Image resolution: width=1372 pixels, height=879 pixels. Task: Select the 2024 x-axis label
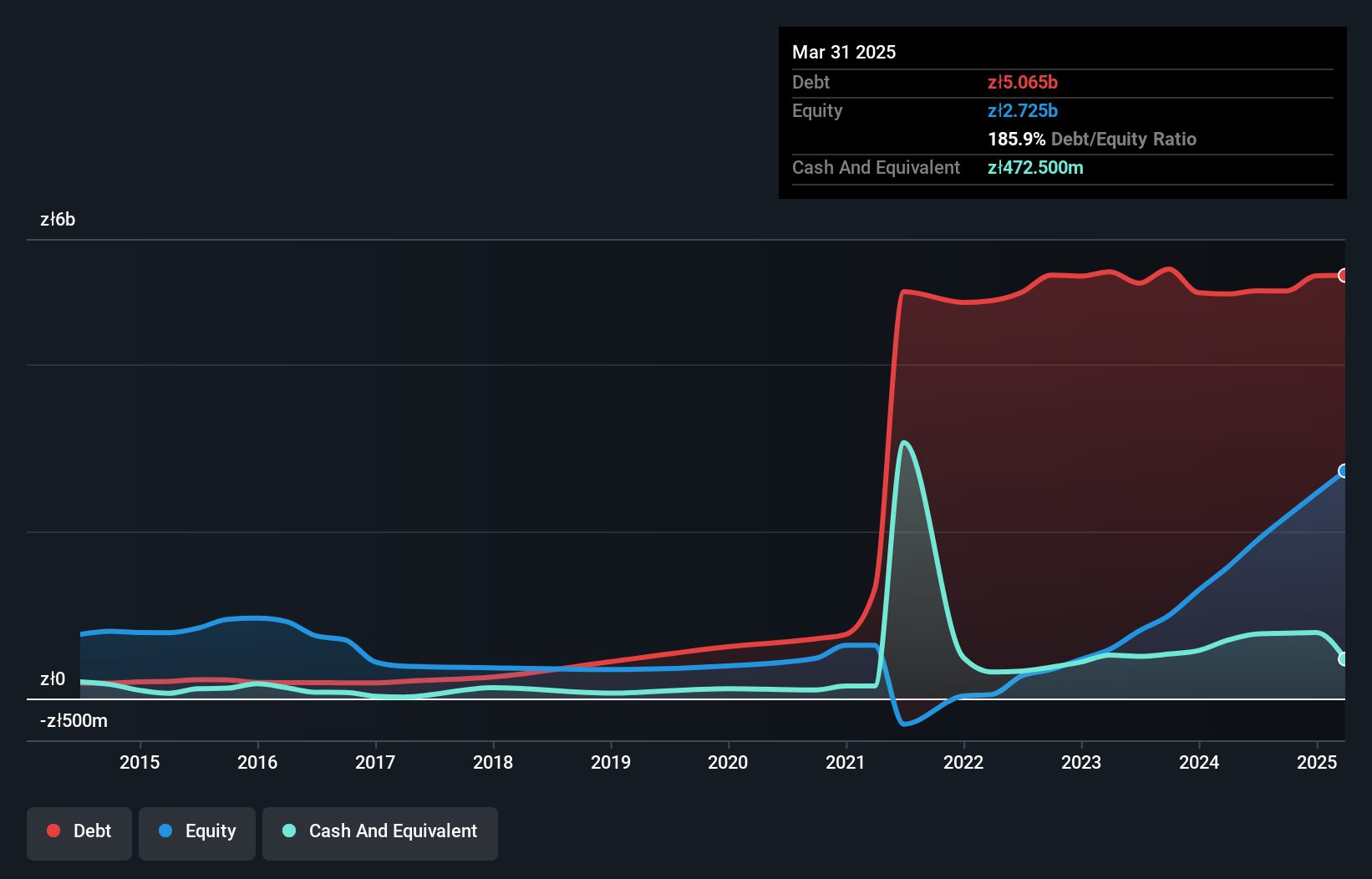tap(1199, 762)
